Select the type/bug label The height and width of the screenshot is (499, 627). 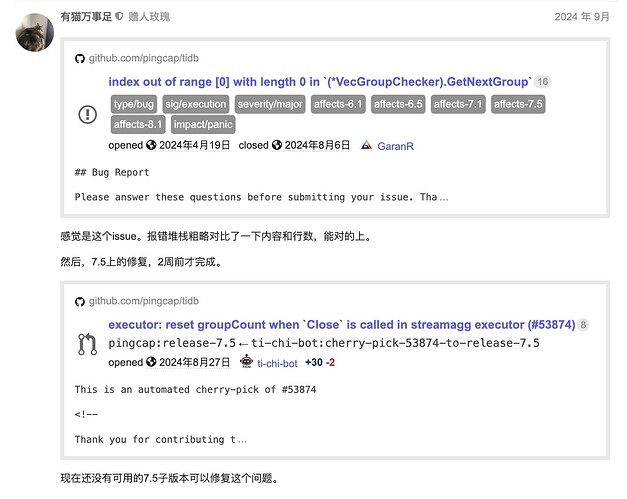click(134, 104)
